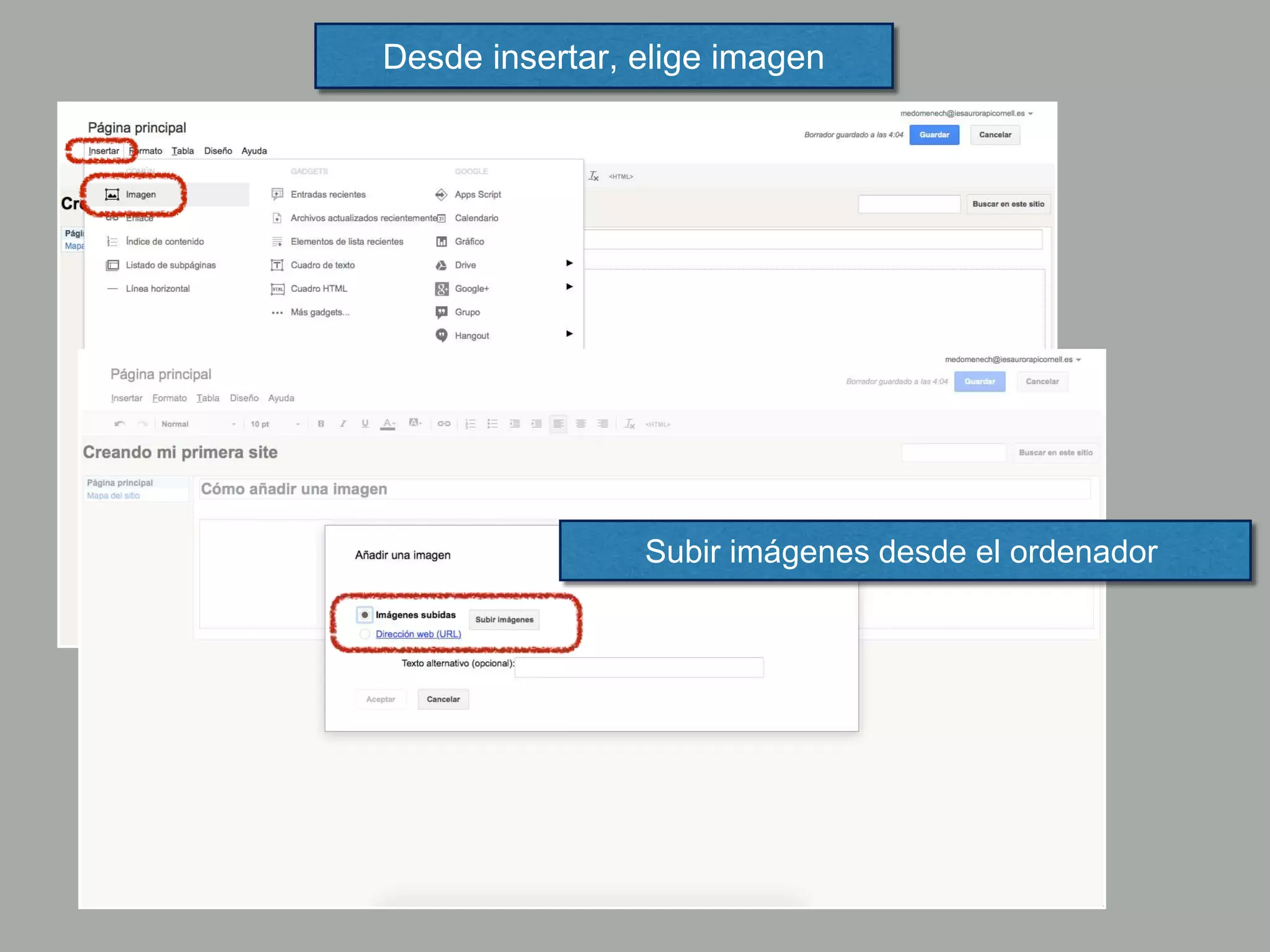This screenshot has height=952, width=1270.
Task: Click the HTML button in upper editor toolbar
Action: click(621, 177)
